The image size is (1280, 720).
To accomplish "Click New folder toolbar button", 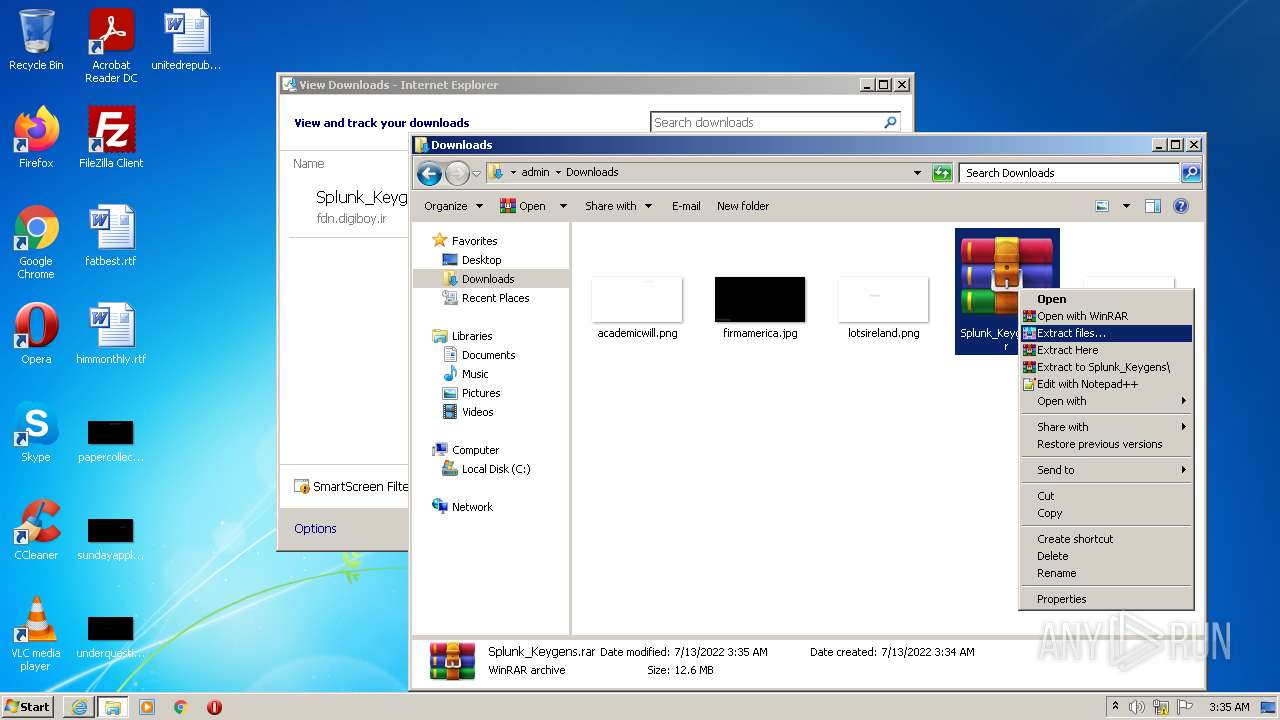I will pyautogui.click(x=743, y=206).
